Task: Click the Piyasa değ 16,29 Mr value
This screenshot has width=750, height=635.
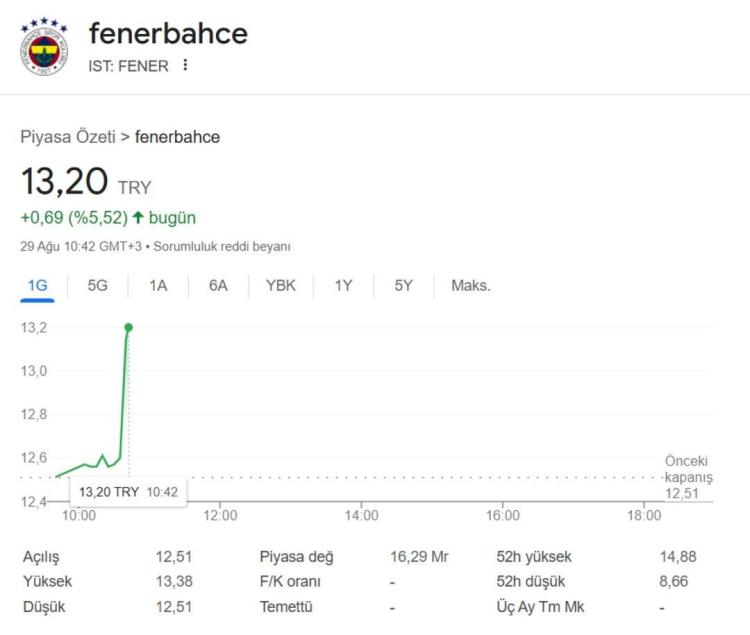Action: (x=419, y=557)
